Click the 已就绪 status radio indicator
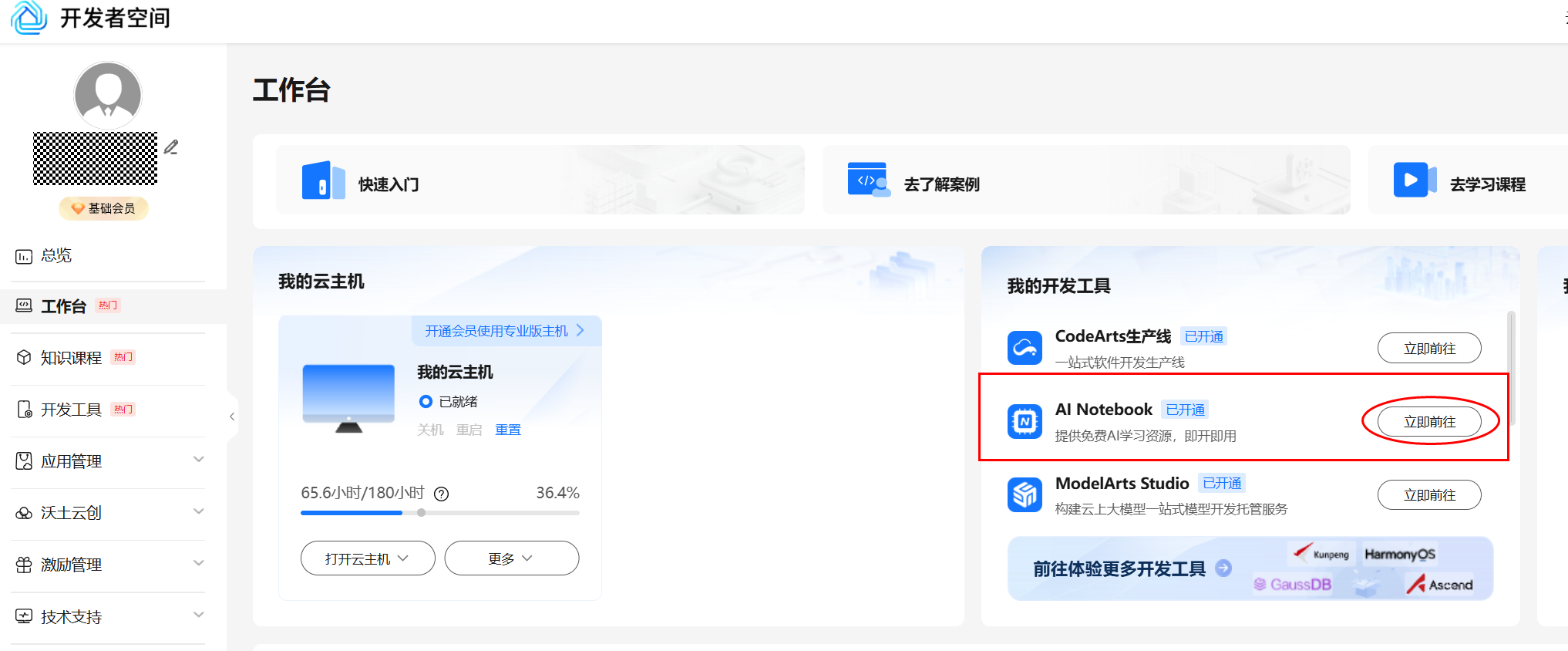 (426, 402)
